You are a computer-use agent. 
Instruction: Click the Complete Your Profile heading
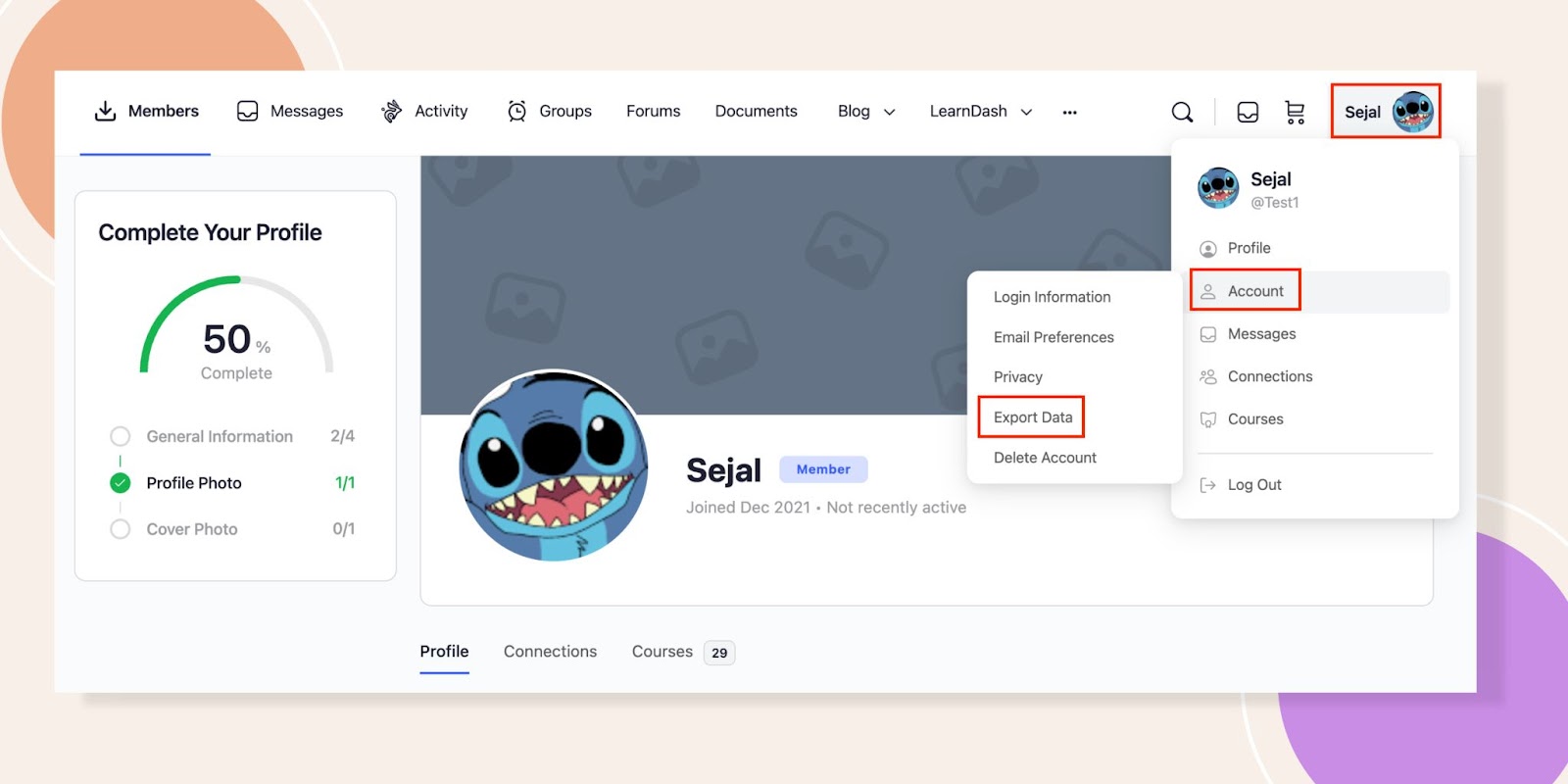pyautogui.click(x=210, y=233)
